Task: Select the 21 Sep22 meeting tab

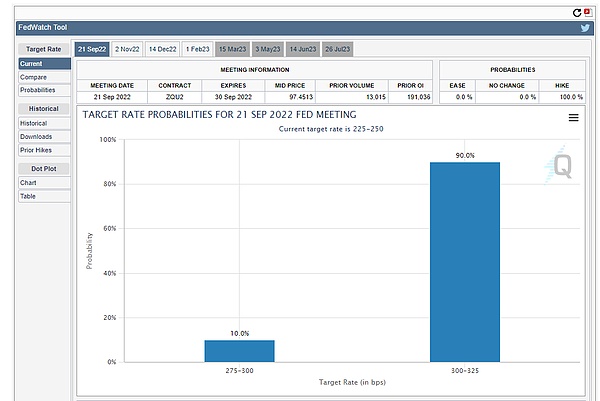Action: tap(92, 49)
